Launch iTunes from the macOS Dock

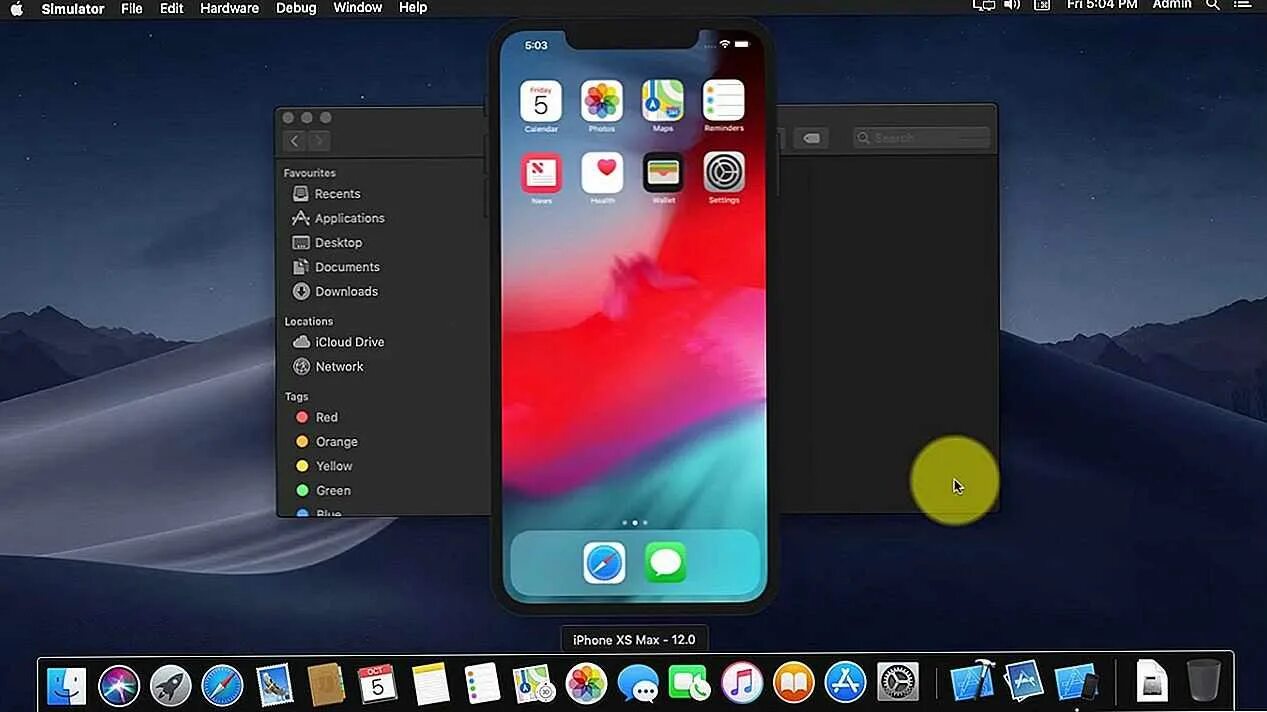[742, 685]
